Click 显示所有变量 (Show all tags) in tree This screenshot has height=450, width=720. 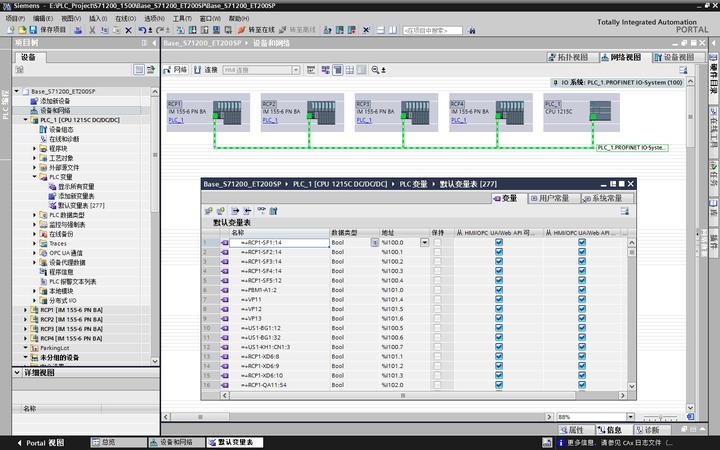tap(76, 186)
